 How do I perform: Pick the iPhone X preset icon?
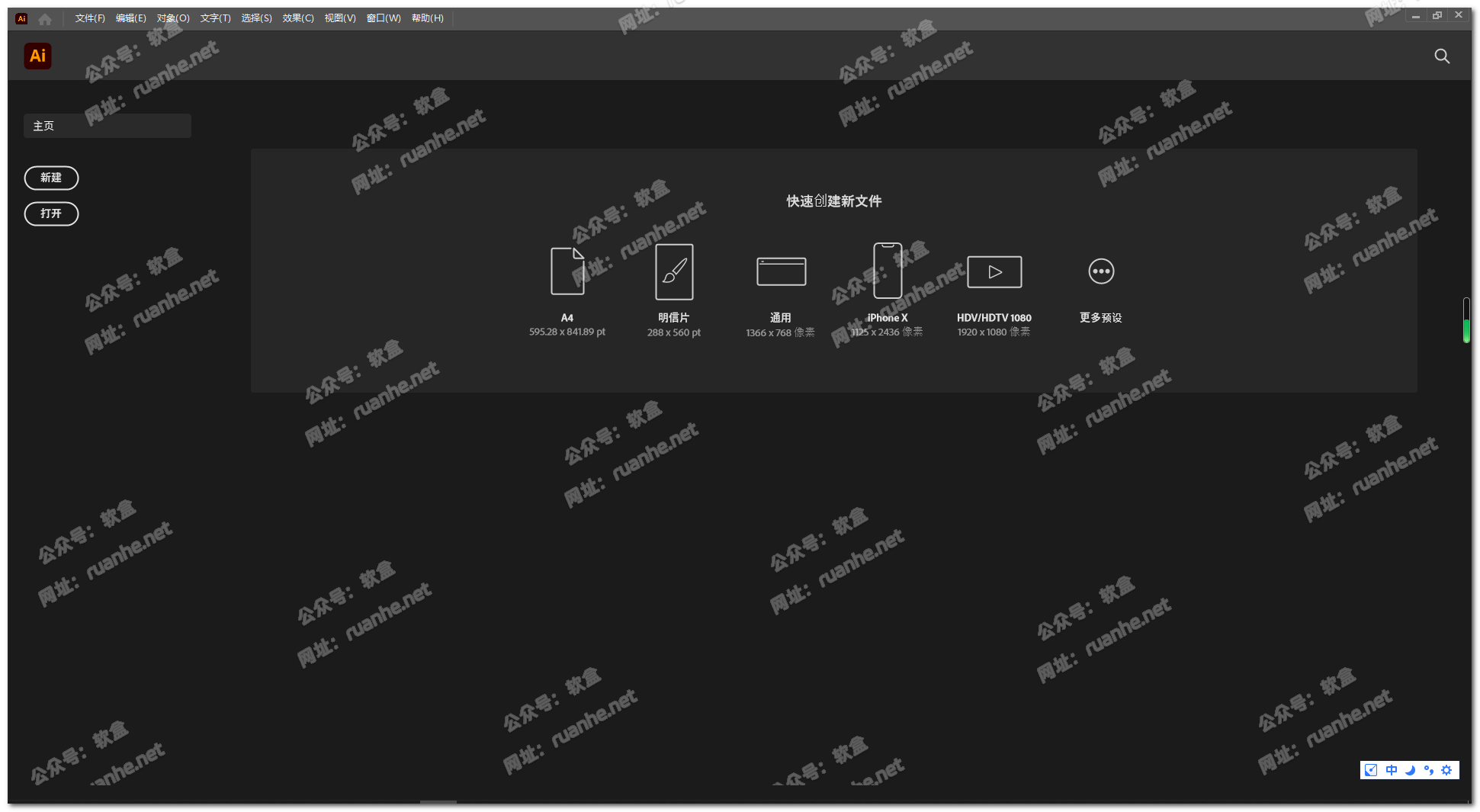(888, 271)
